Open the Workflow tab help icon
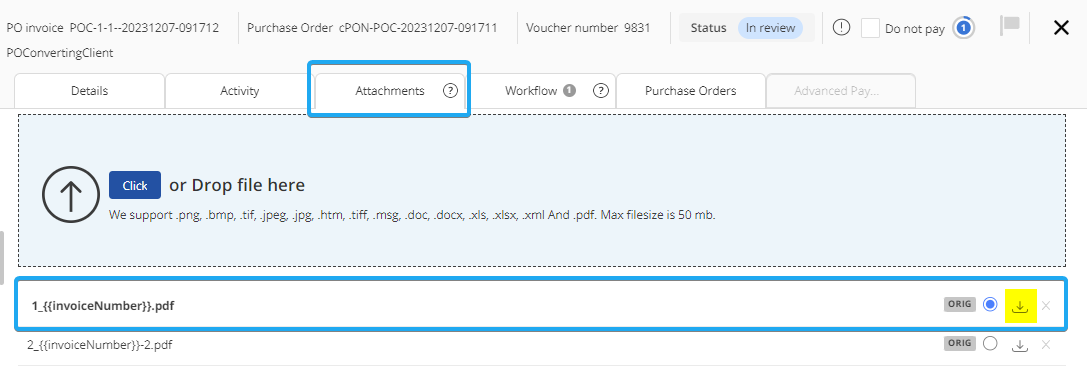Image resolution: width=1087 pixels, height=368 pixels. 601,91
